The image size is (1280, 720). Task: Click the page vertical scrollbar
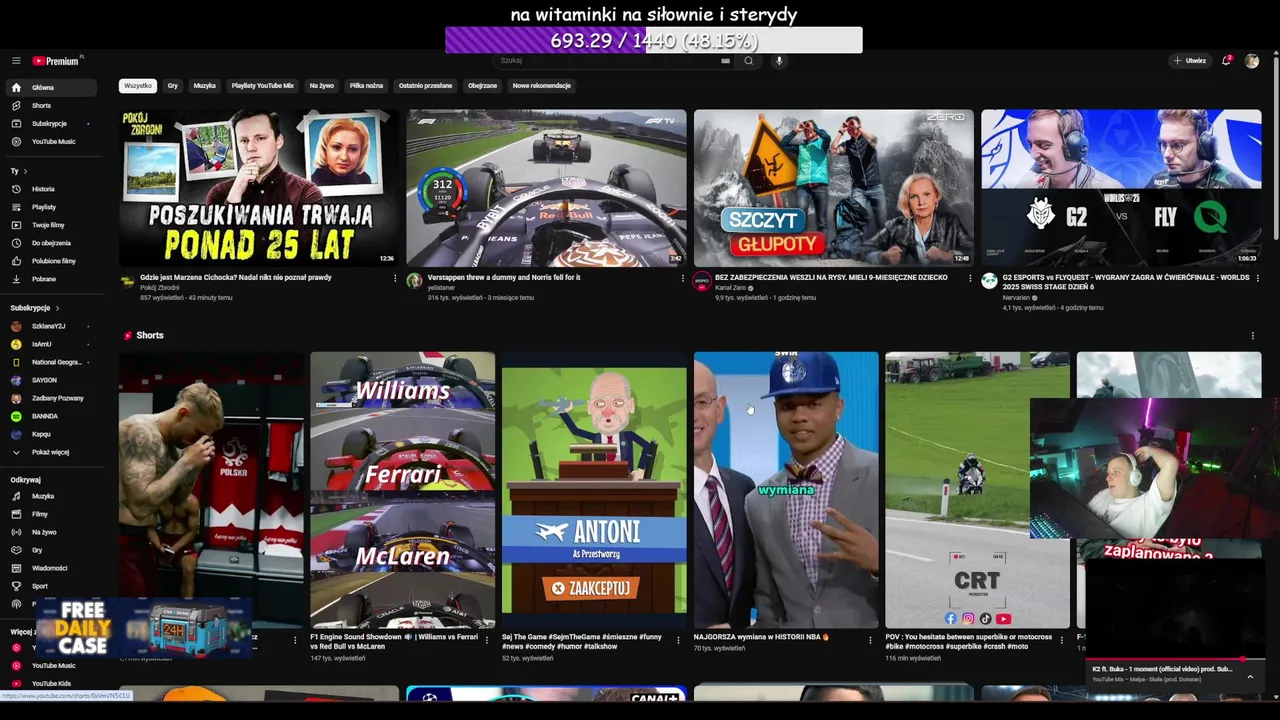point(1275,150)
